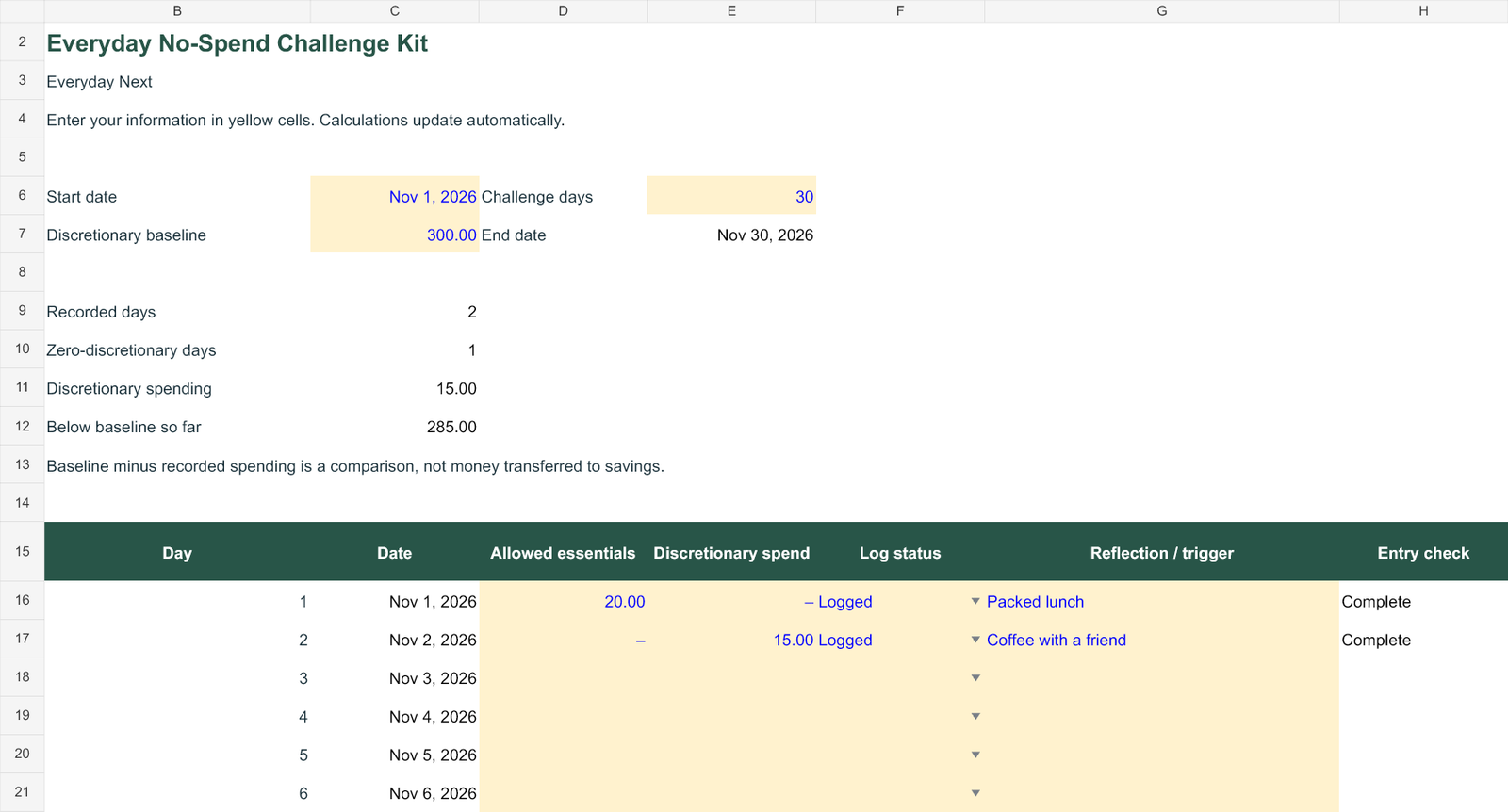Select column C header
This screenshot has width=1508, height=812.
click(395, 11)
